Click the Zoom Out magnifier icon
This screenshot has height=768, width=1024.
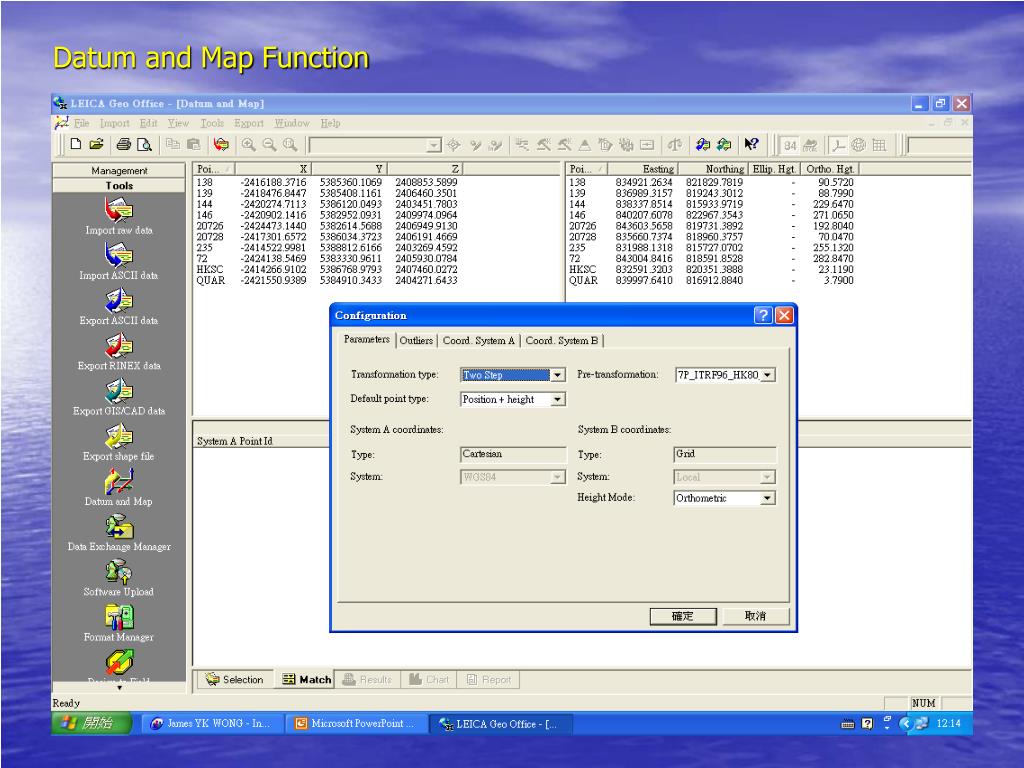pyautogui.click(x=269, y=144)
